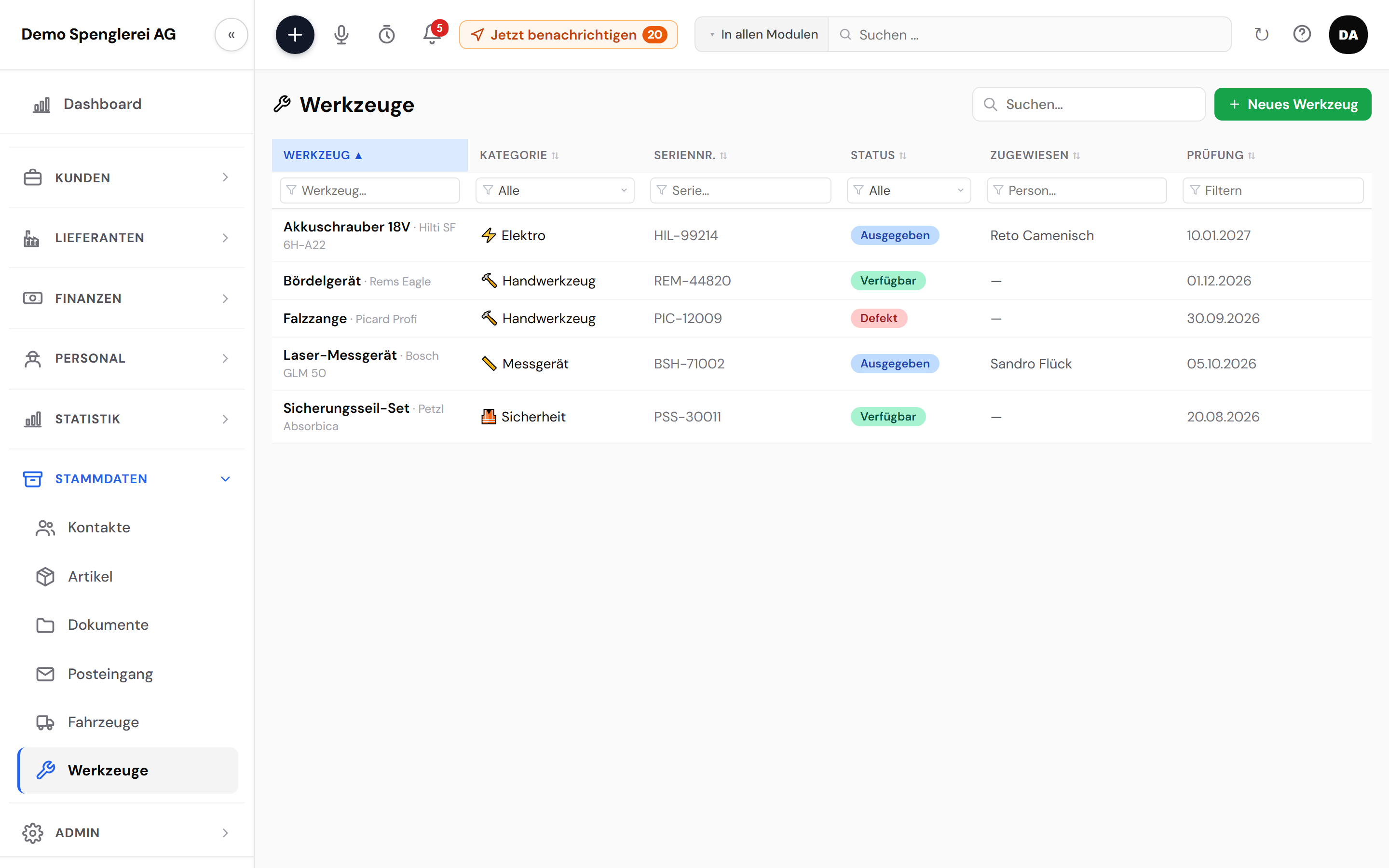Collapse the Stammdaten section chevron
The height and width of the screenshot is (868, 1389).
pos(226,479)
